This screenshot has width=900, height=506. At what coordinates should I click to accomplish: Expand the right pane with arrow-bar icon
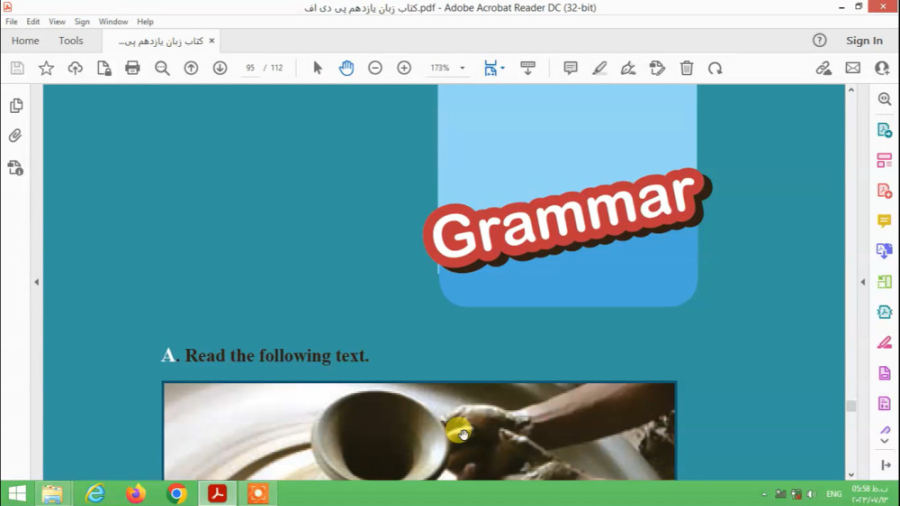(886, 465)
